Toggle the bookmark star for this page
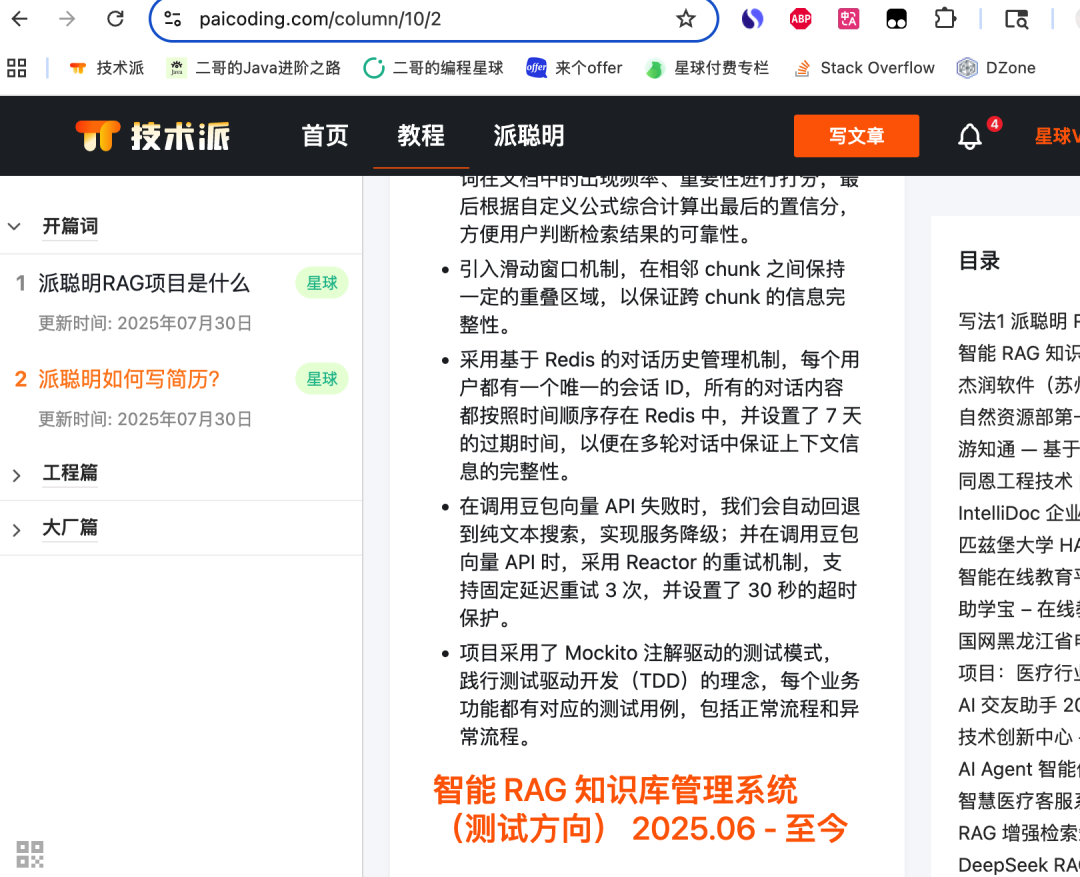1080x877 pixels. point(686,18)
